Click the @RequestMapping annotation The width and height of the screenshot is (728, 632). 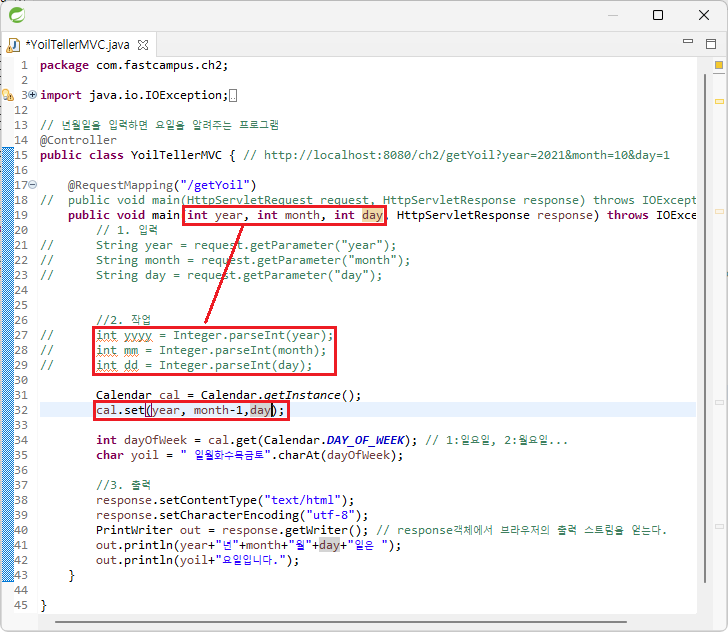[x=120, y=185]
